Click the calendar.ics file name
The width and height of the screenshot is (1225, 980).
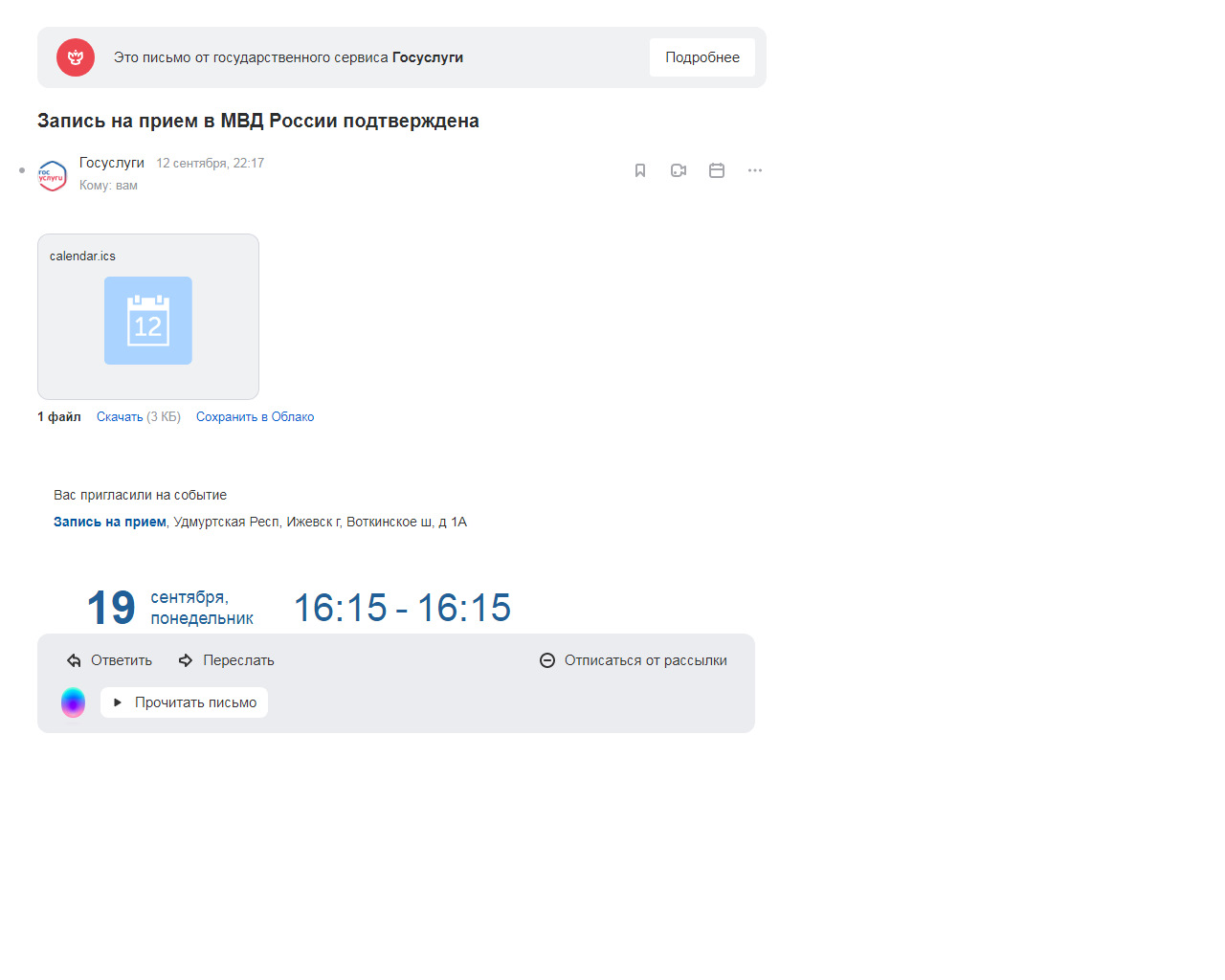(82, 256)
